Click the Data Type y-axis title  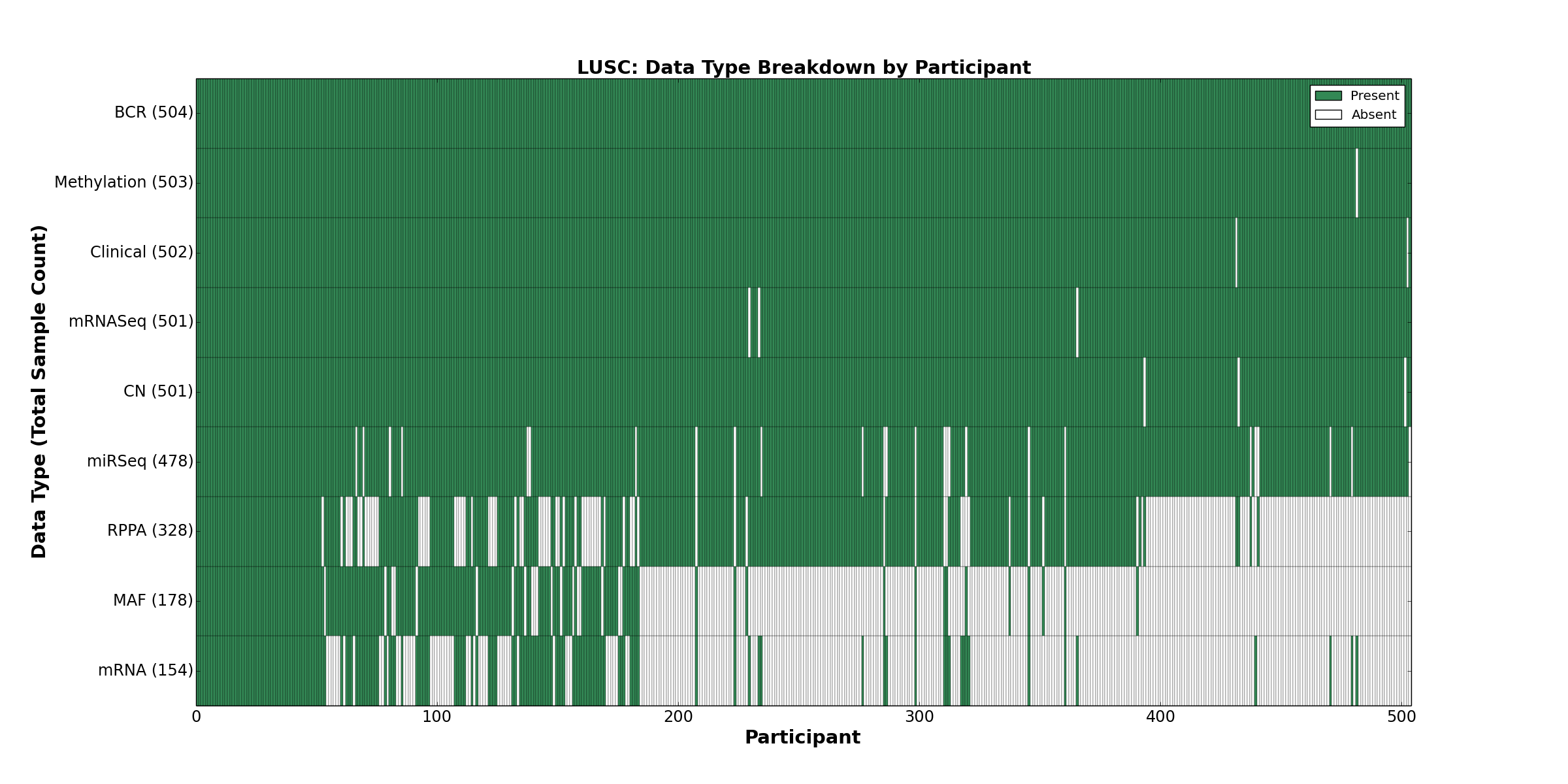39,391
